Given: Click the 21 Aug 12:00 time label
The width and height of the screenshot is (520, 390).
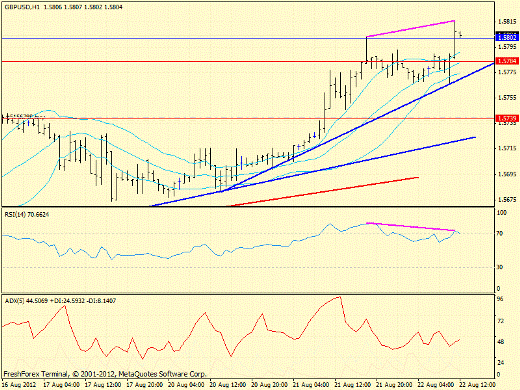Looking at the screenshot, I should pyautogui.click(x=353, y=385).
